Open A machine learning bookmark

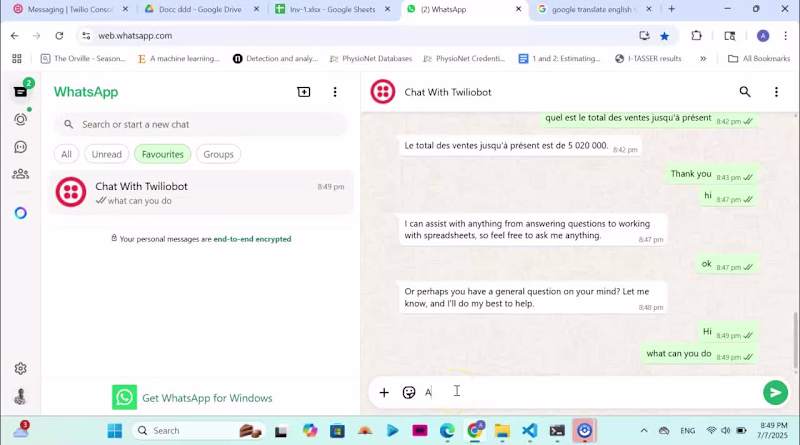click(x=179, y=59)
